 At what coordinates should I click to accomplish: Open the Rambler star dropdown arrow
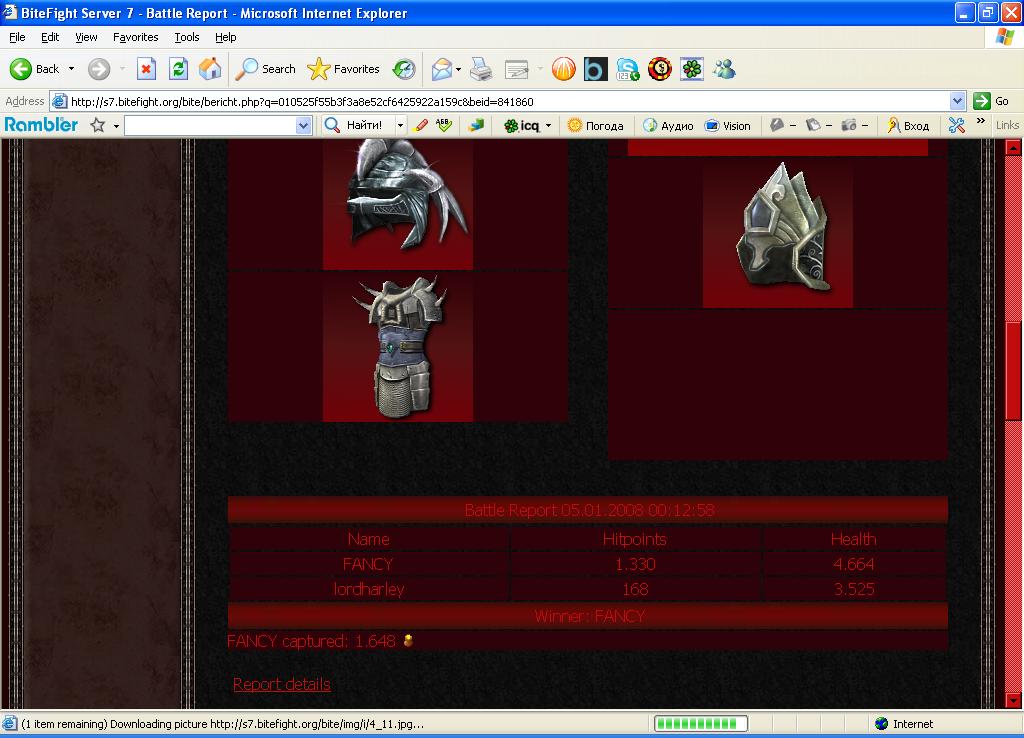pos(116,125)
